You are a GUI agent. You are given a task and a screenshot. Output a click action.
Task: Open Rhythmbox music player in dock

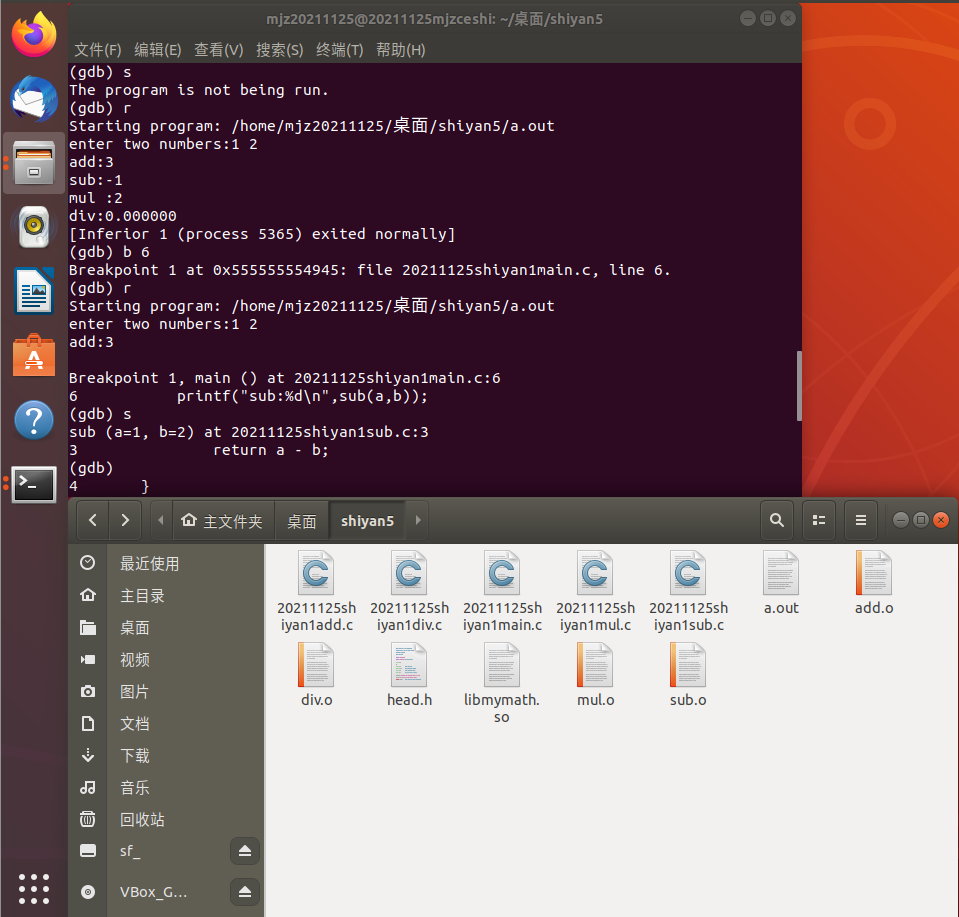[34, 227]
